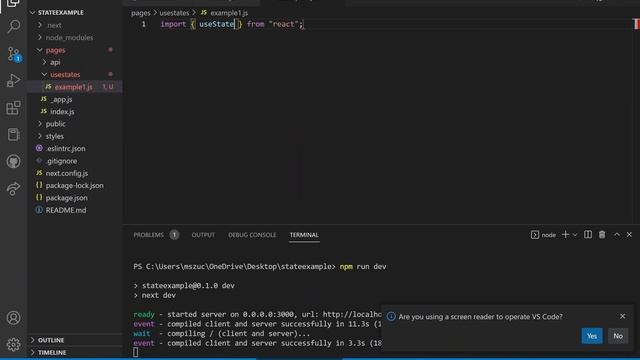This screenshot has width=640, height=360.
Task: Switch to the PROBLEMS tab
Action: pos(149,235)
